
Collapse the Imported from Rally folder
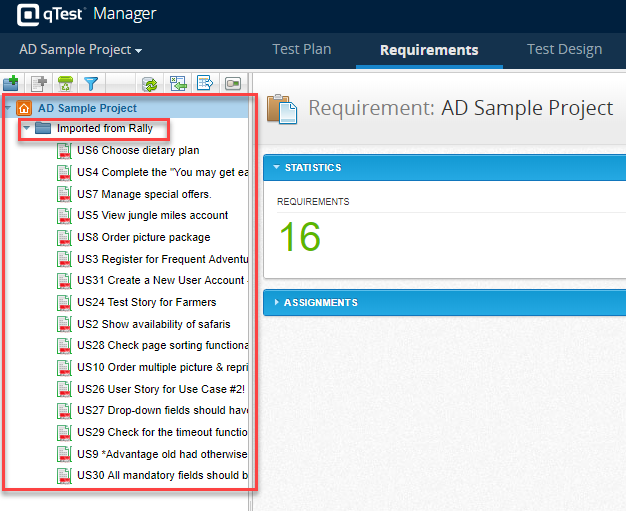(x=27, y=128)
